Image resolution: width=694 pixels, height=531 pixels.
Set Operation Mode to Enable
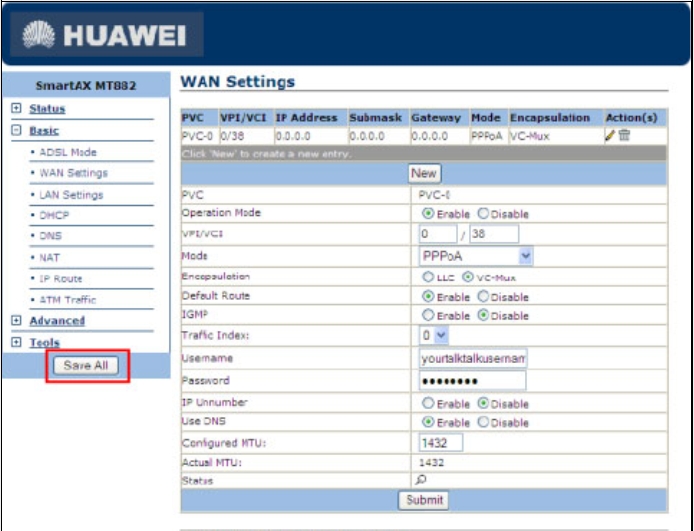(428, 214)
